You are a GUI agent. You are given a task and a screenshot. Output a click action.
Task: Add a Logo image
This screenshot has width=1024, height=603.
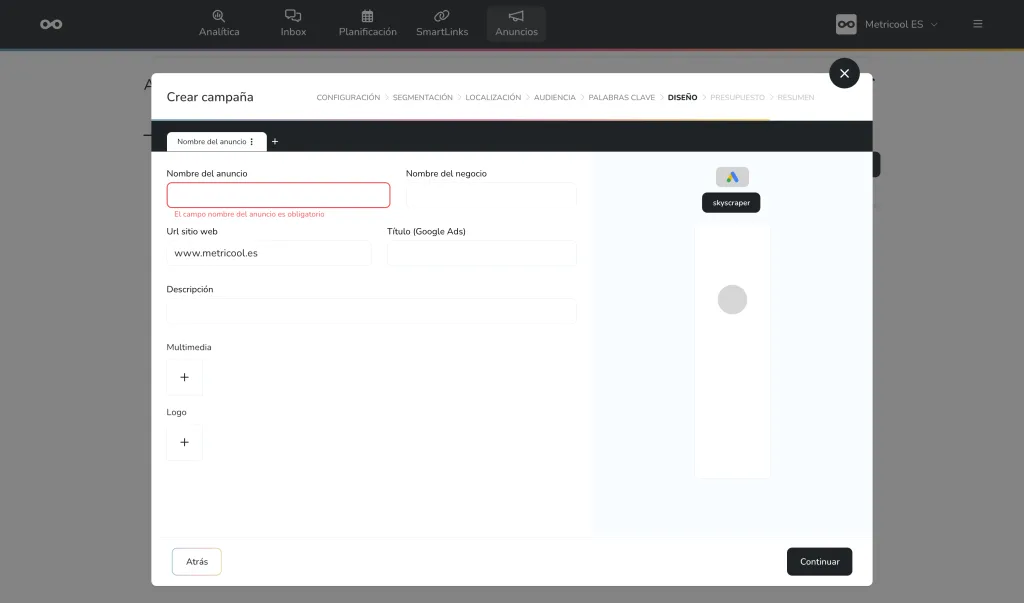tap(184, 442)
